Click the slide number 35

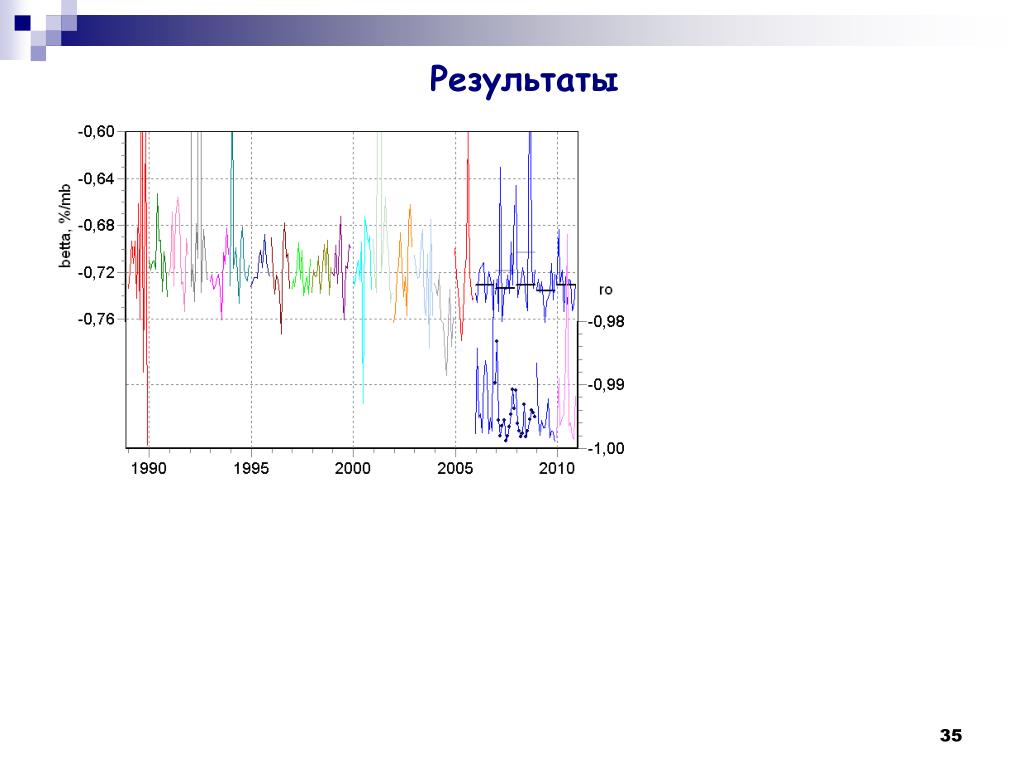(950, 735)
